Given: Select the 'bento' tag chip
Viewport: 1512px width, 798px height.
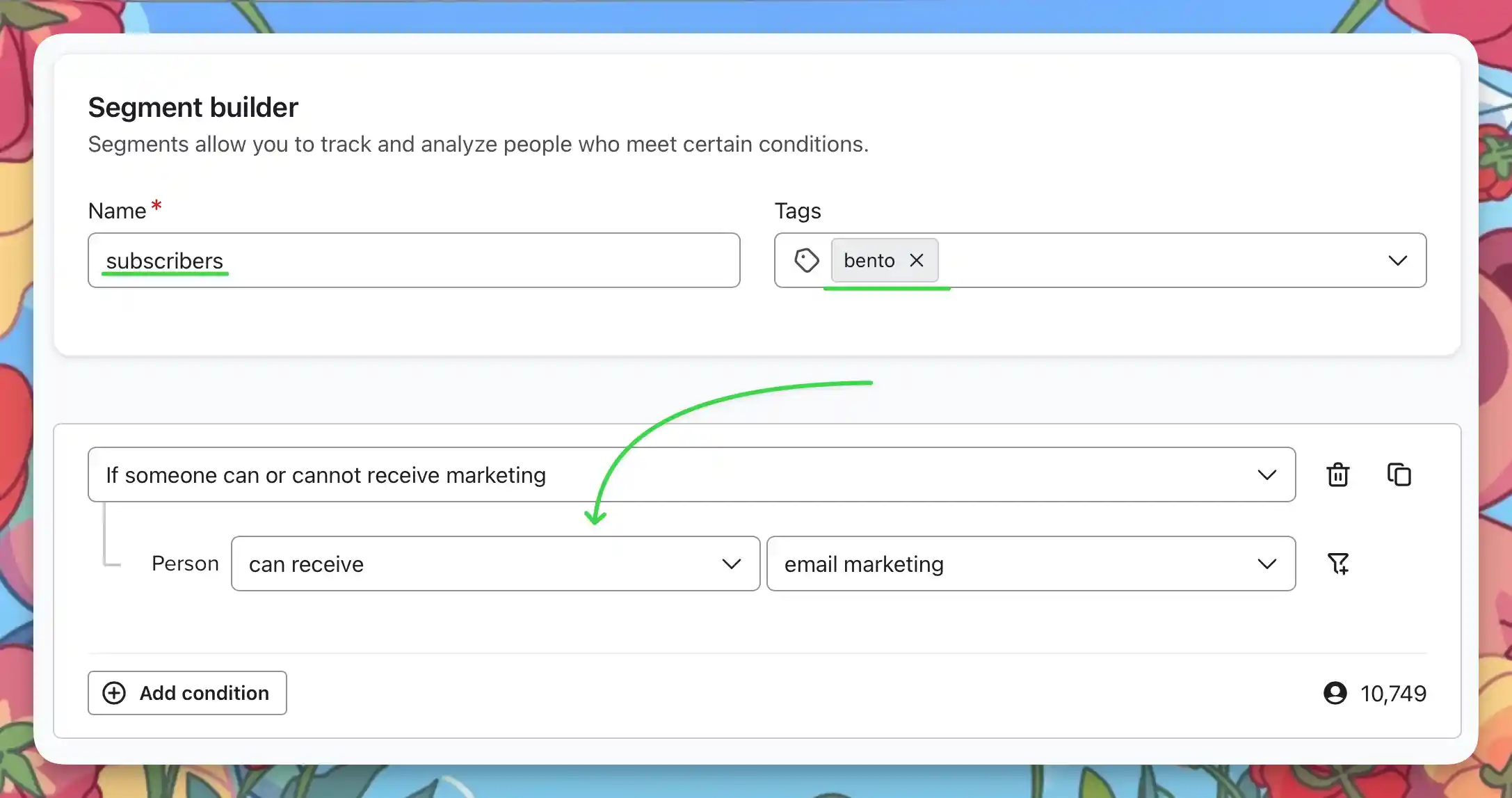Looking at the screenshot, I should click(x=868, y=260).
